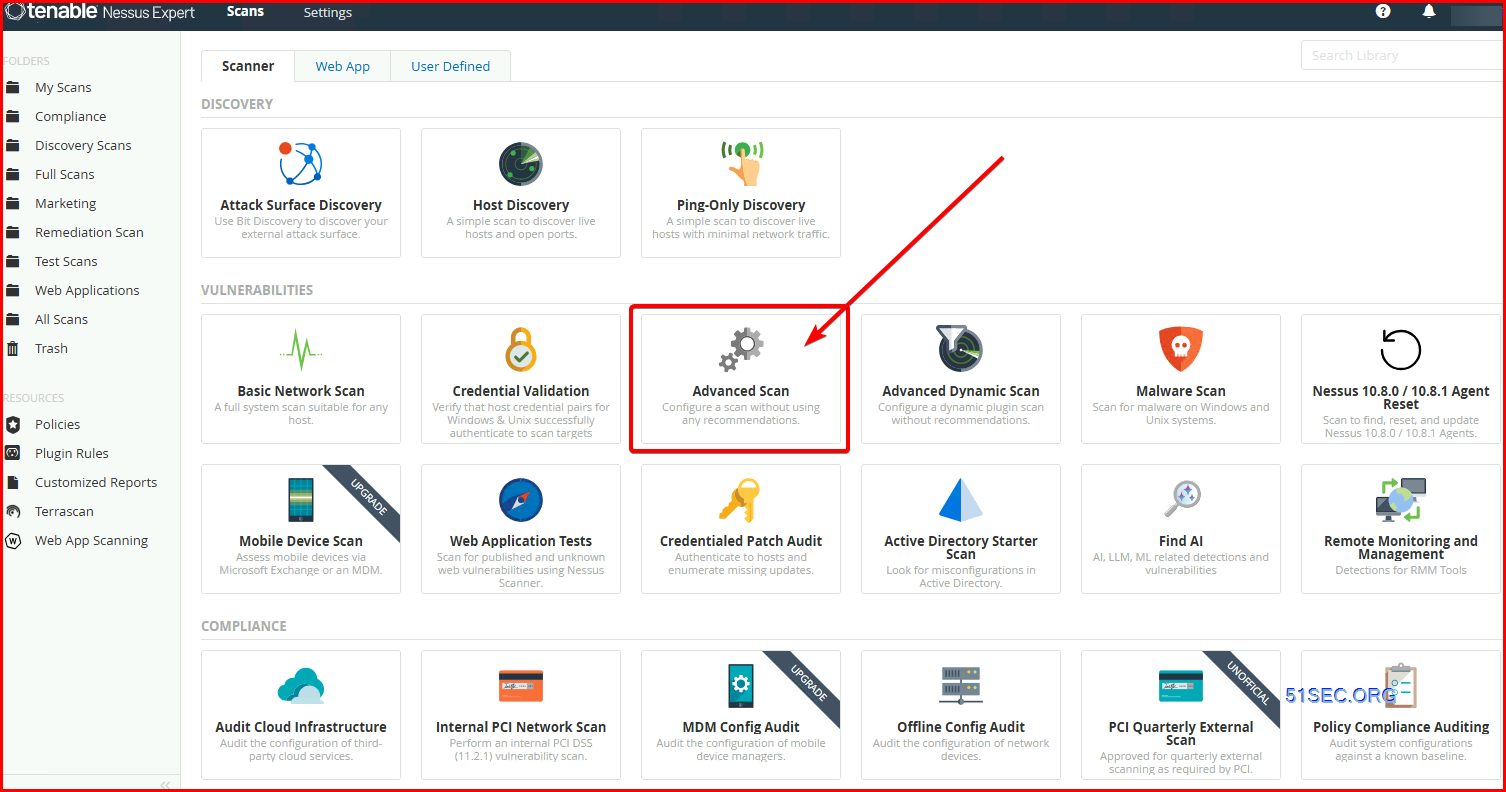Switch to the Web App tab
The width and height of the screenshot is (1506, 792).
[x=343, y=66]
